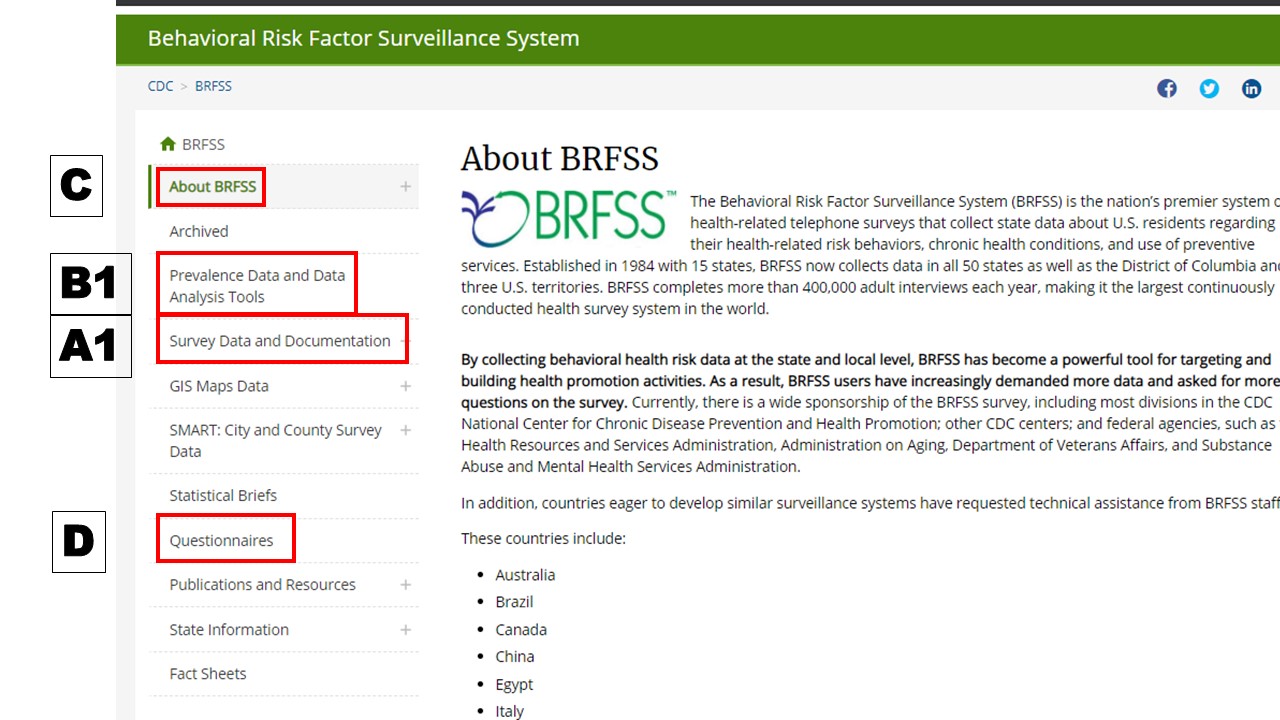Click the BRFSS home icon above the sidebar menu

click(168, 143)
